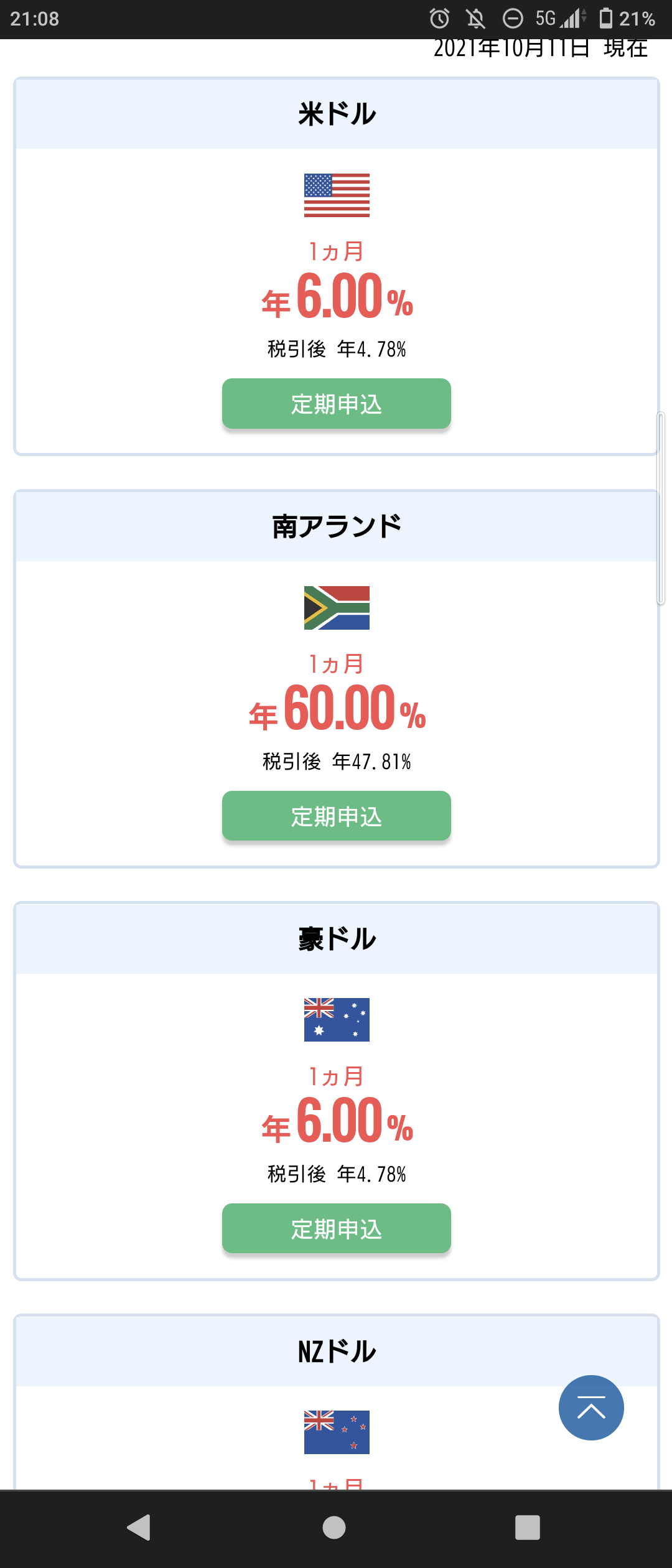The image size is (672, 1568).
Task: Tap the muted notifications bell icon
Action: tap(476, 19)
